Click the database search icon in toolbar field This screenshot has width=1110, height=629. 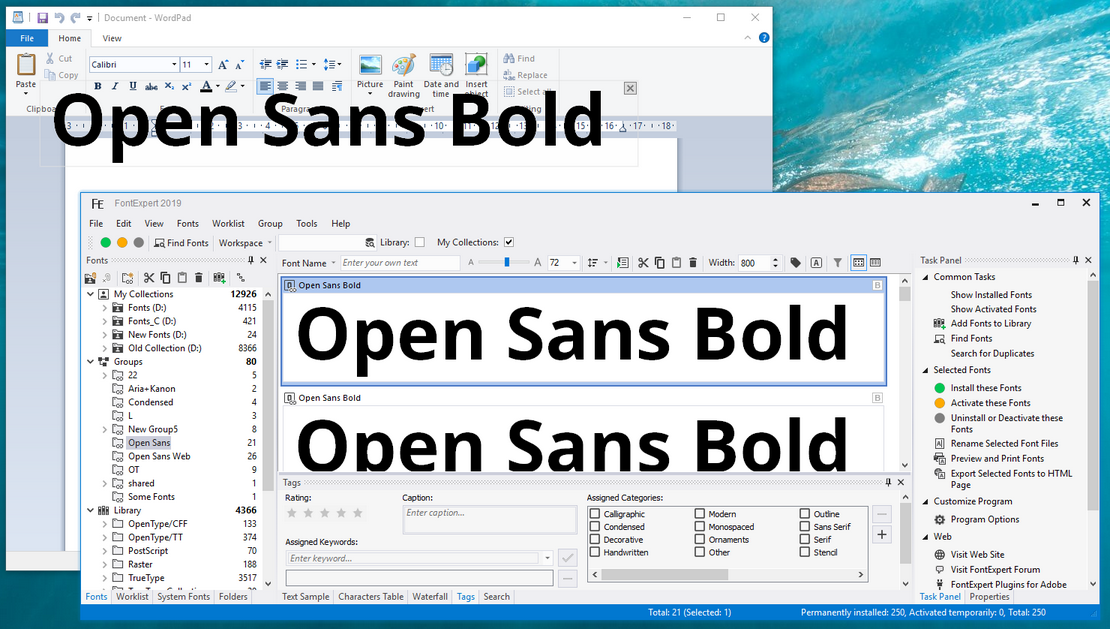(370, 243)
